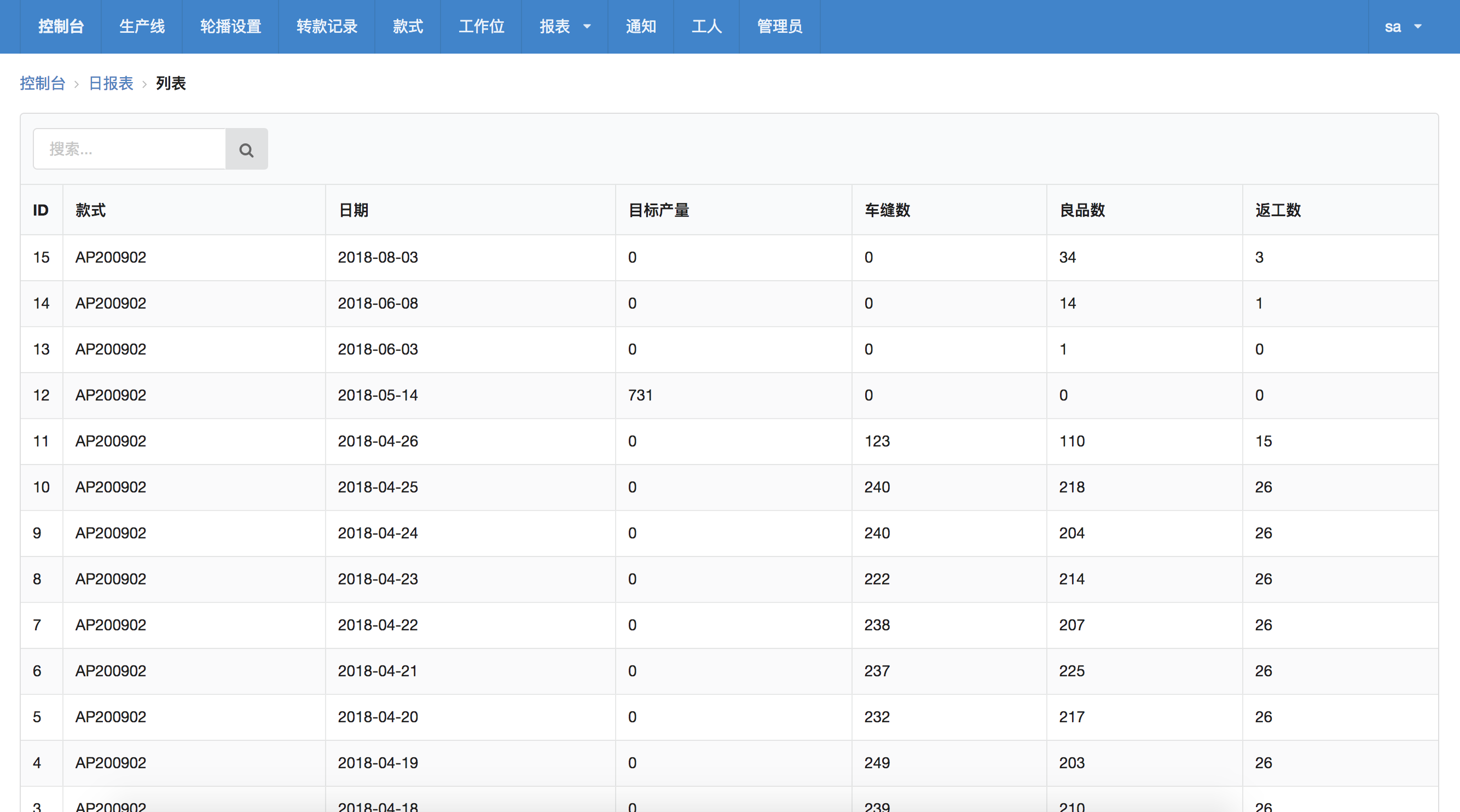
Task: Select 转款记录 in the navbar
Action: tap(327, 27)
